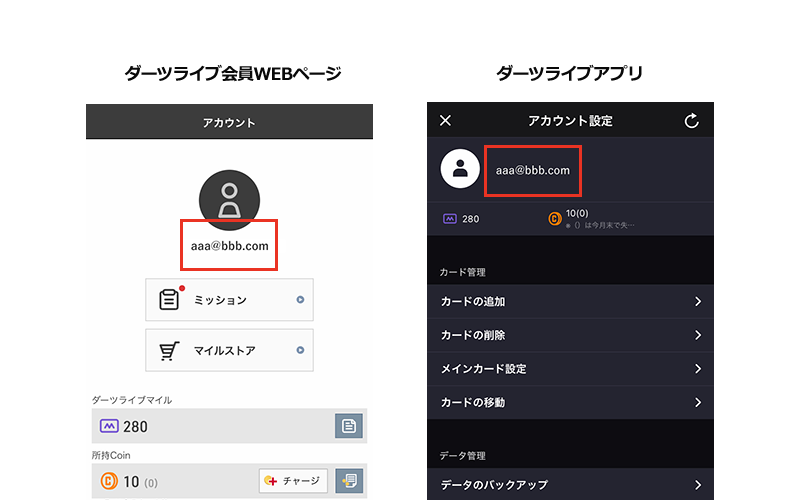This screenshot has width=800, height=500.
Task: Open メインカード設定 in the app
Action: (570, 369)
